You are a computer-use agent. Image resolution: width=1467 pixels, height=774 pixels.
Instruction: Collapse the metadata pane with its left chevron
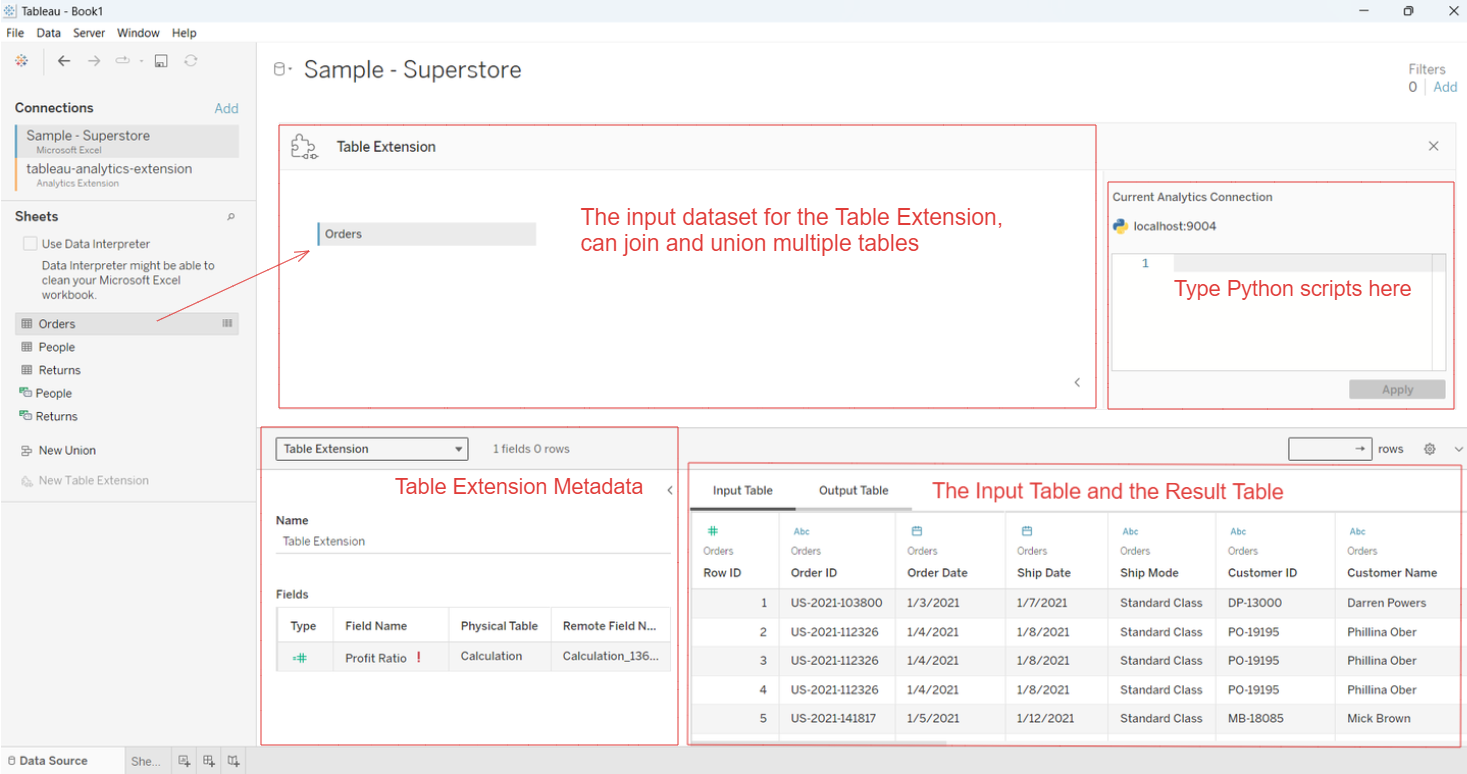click(x=670, y=490)
